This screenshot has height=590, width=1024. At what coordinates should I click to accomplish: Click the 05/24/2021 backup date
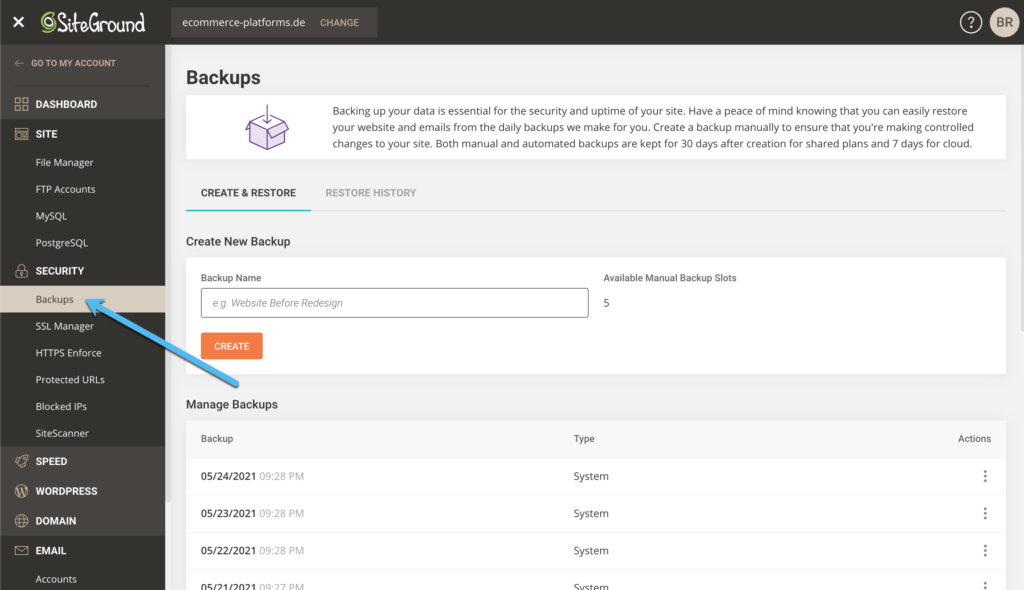pyautogui.click(x=228, y=476)
